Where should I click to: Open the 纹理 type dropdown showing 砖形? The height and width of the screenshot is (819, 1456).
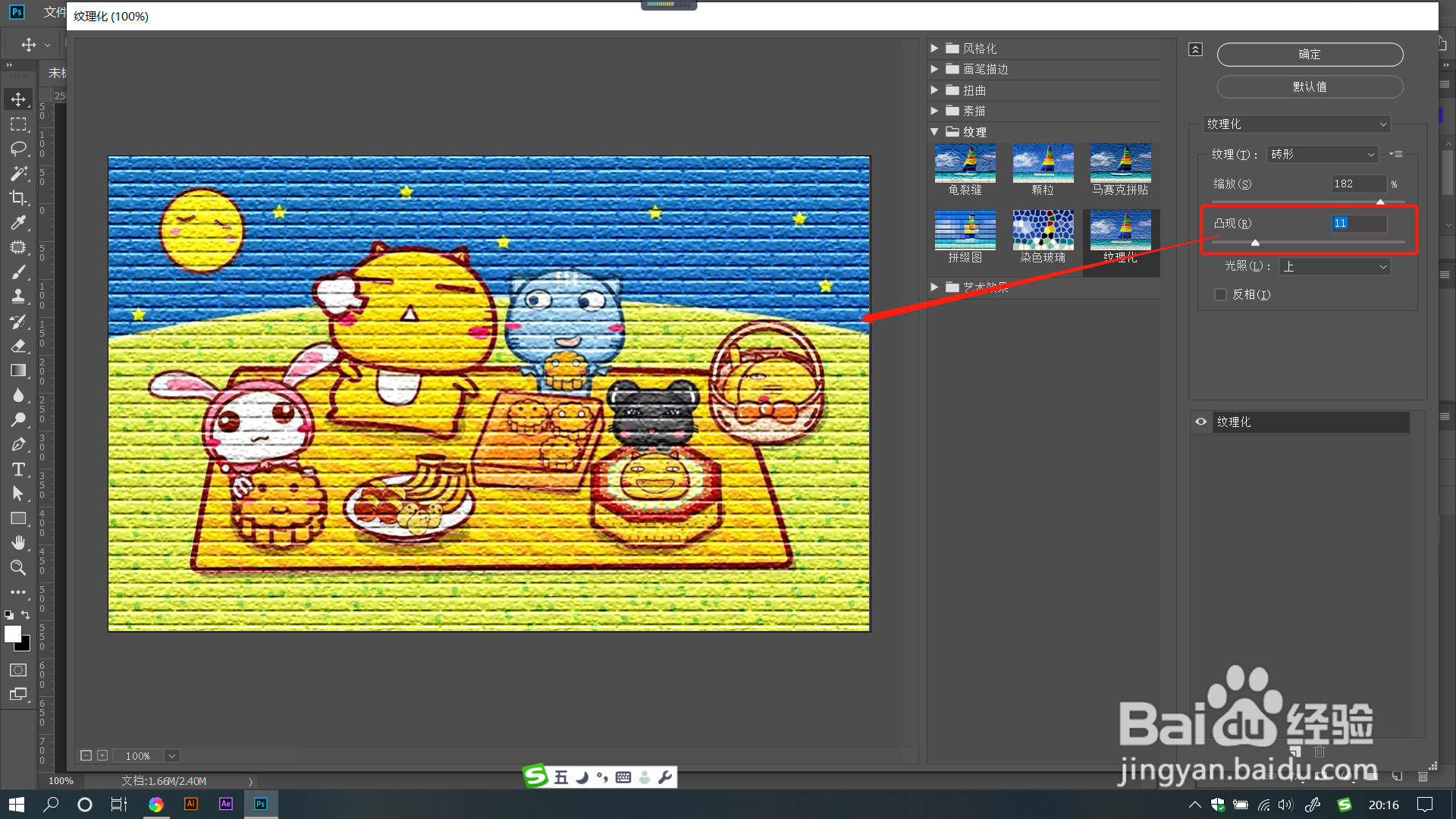pos(1323,155)
